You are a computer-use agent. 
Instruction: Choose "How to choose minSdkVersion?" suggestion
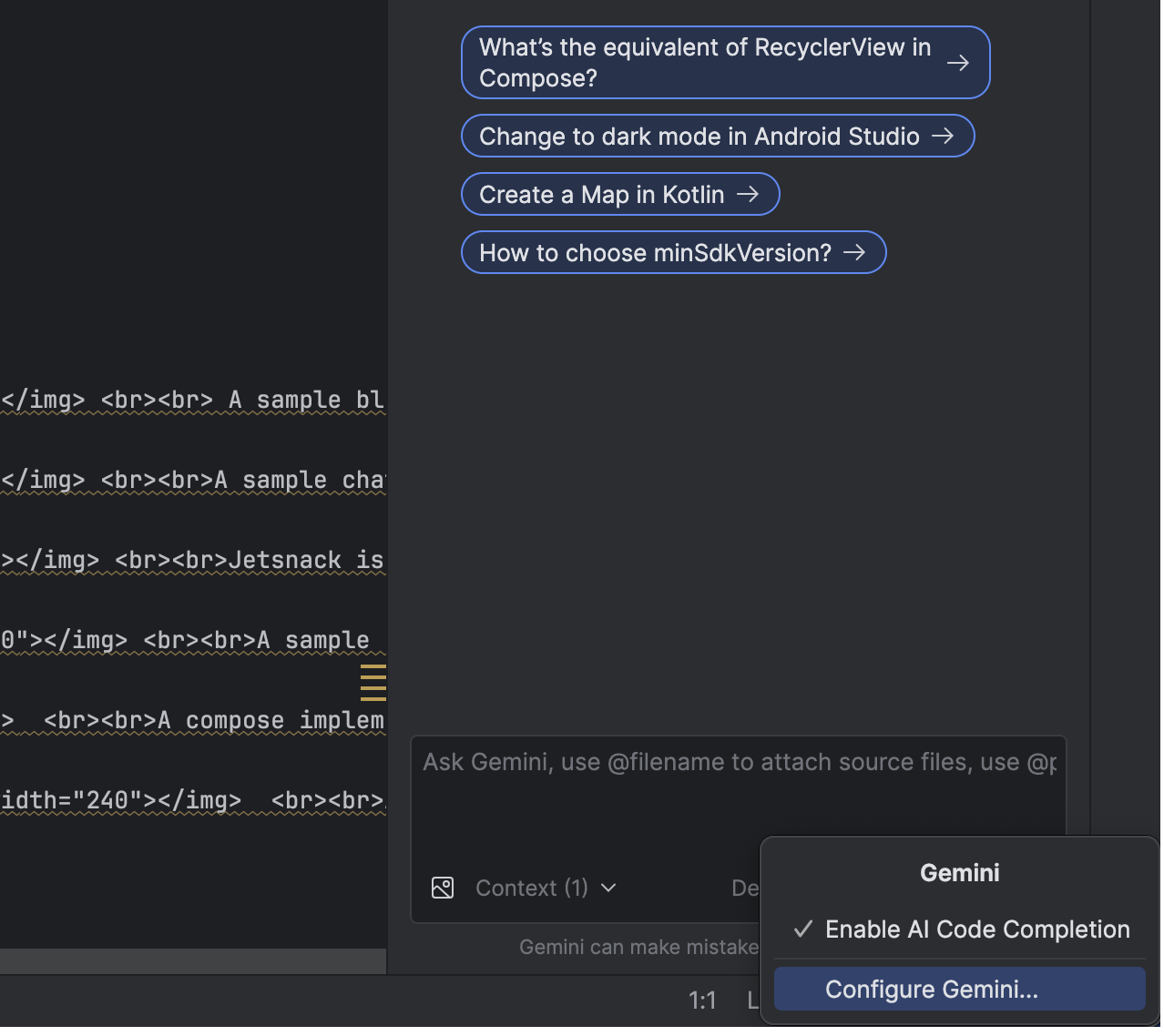click(655, 252)
